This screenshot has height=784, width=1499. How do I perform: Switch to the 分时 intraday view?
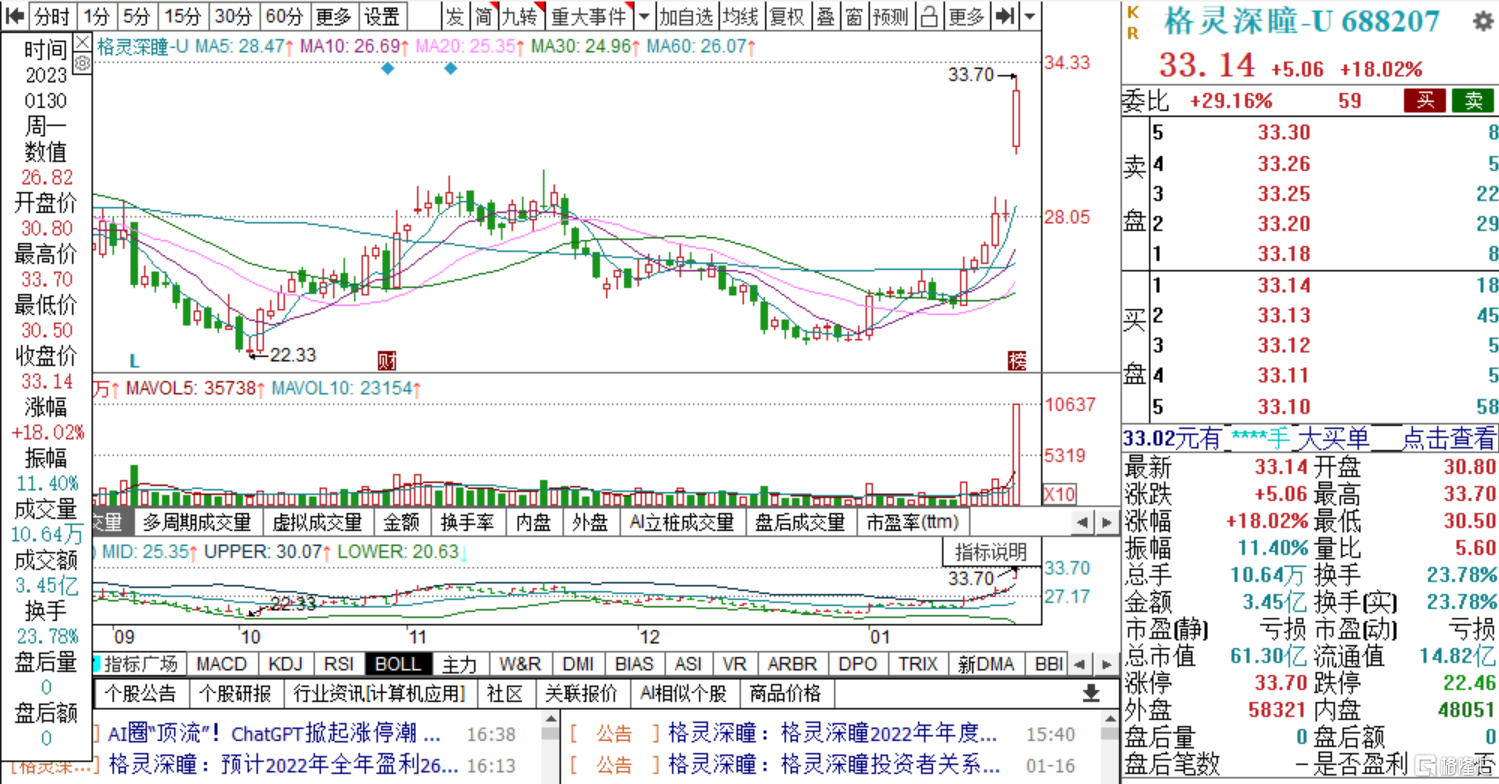[x=52, y=16]
